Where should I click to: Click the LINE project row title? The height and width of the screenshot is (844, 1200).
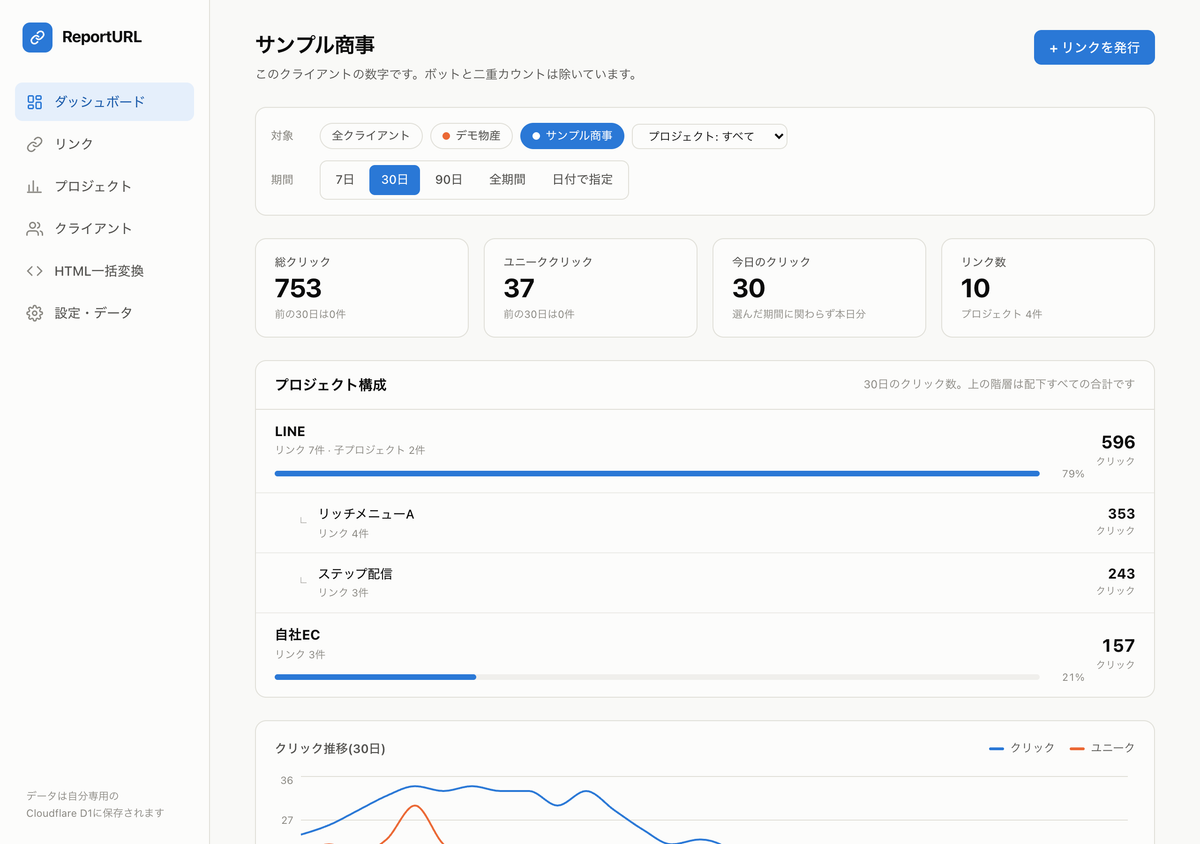pyautogui.click(x=290, y=432)
